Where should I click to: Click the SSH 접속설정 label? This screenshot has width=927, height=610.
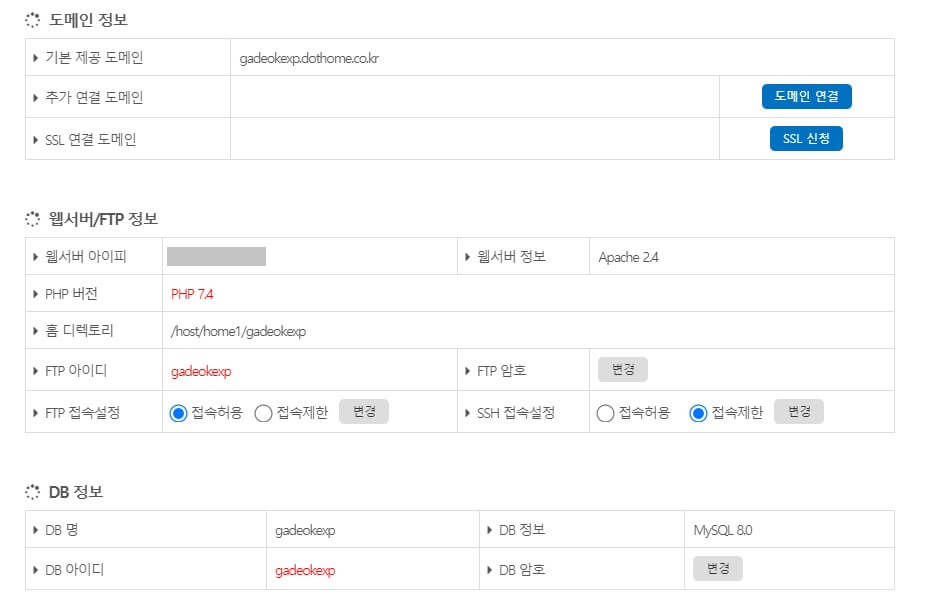516,413
